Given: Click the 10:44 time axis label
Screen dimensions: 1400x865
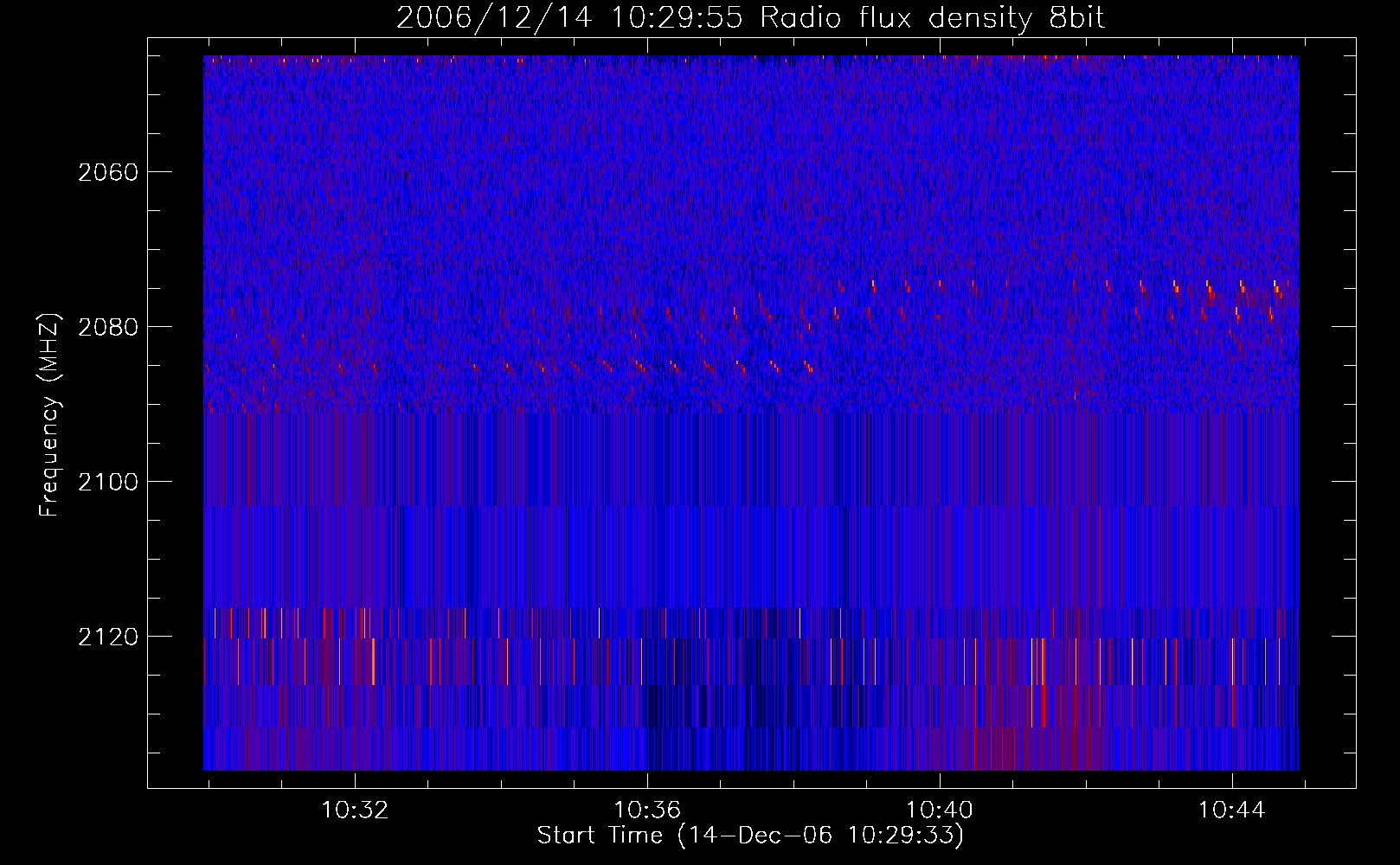Looking at the screenshot, I should [x=1231, y=811].
